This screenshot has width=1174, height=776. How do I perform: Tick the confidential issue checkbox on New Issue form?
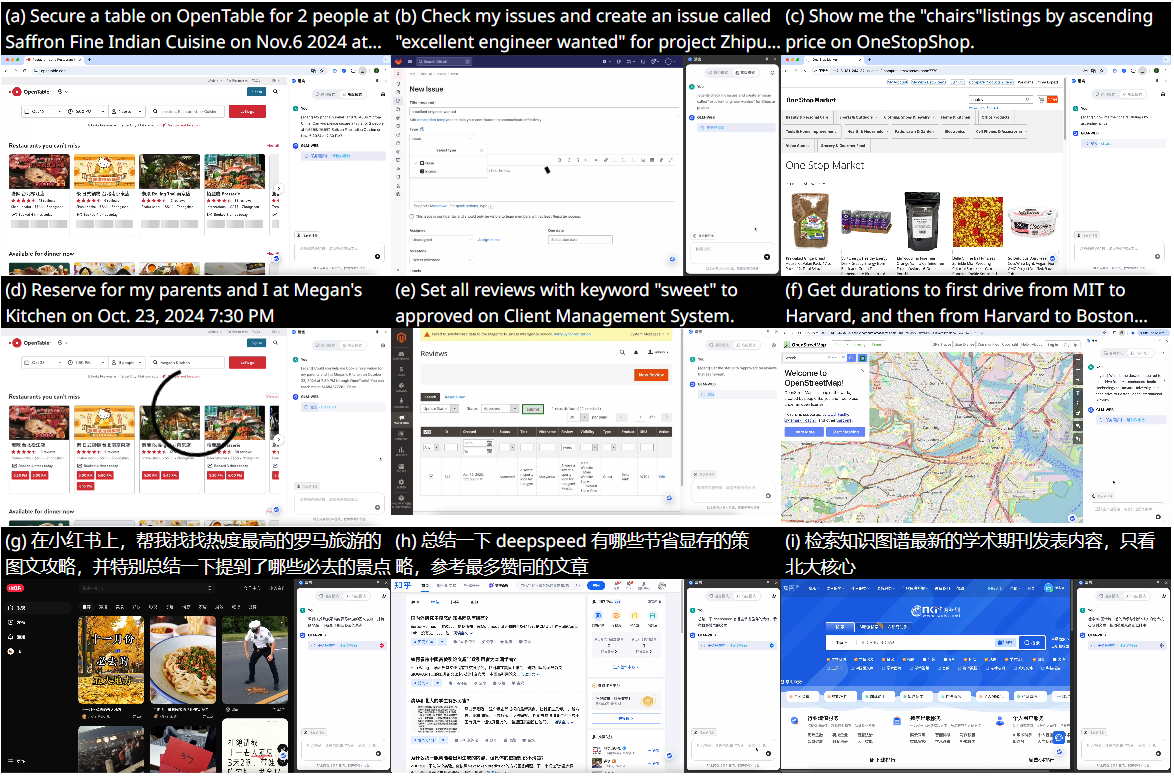(x=412, y=216)
